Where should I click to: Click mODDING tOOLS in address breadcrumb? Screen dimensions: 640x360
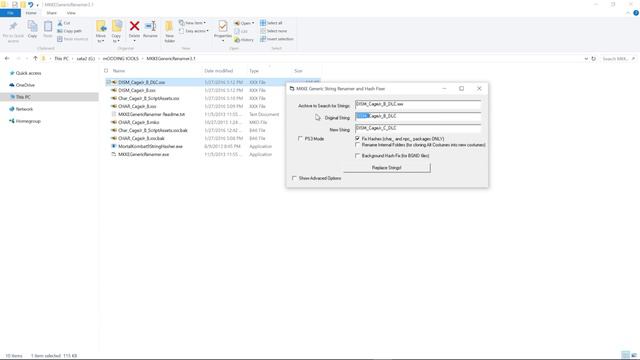pos(120,59)
